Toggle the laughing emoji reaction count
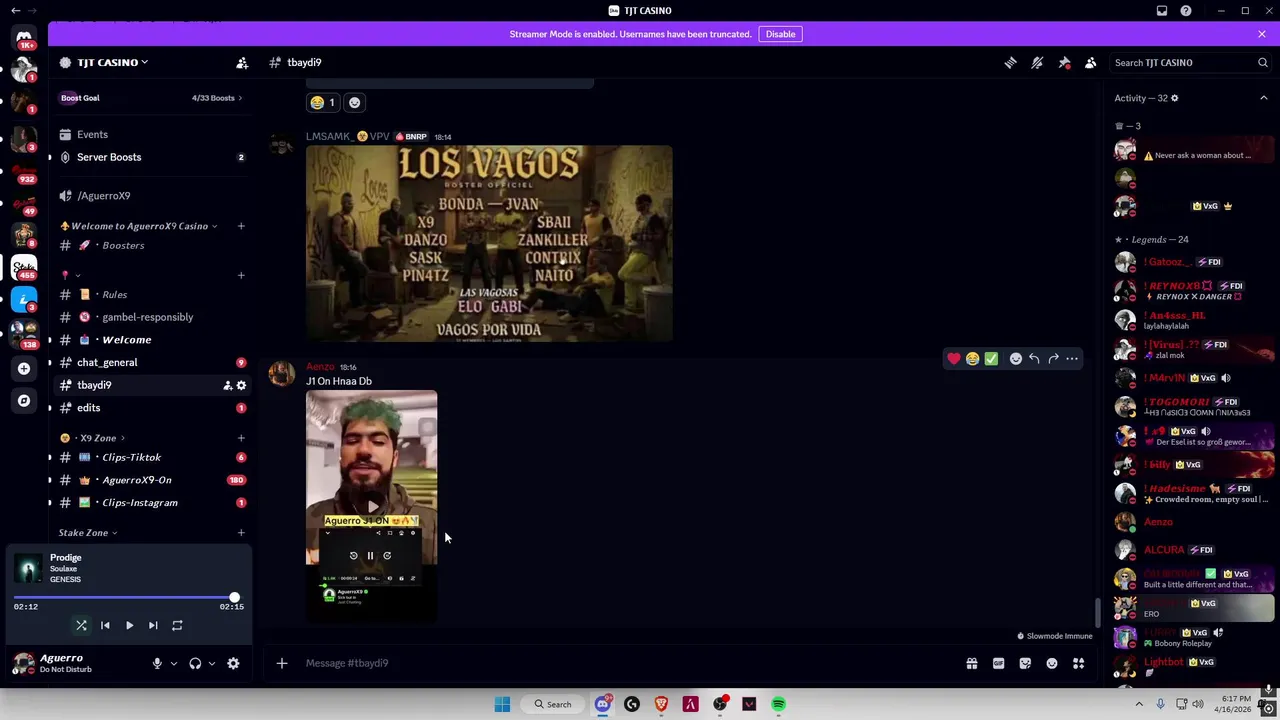Image resolution: width=1280 pixels, height=720 pixels. click(323, 102)
